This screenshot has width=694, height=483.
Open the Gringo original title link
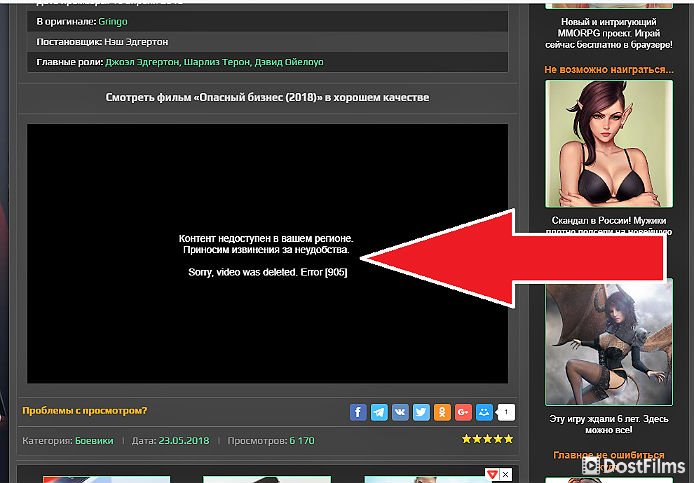point(113,21)
